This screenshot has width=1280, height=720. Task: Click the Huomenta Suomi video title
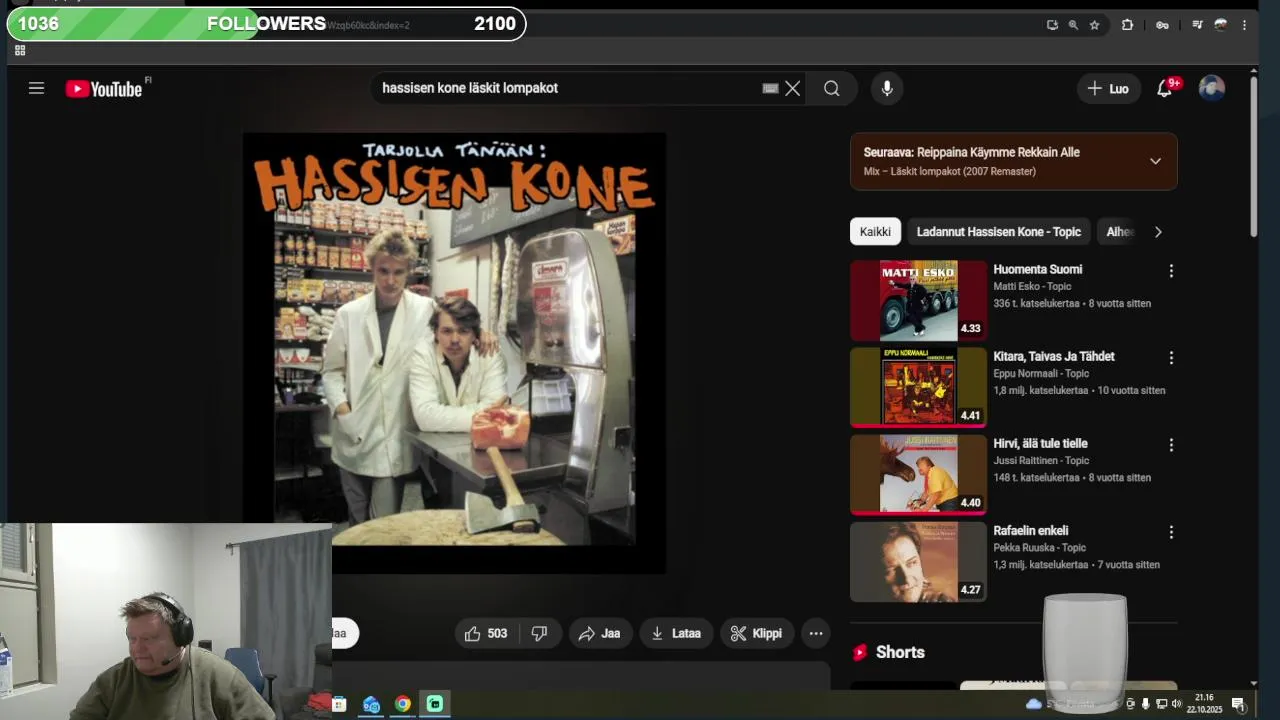(1037, 269)
